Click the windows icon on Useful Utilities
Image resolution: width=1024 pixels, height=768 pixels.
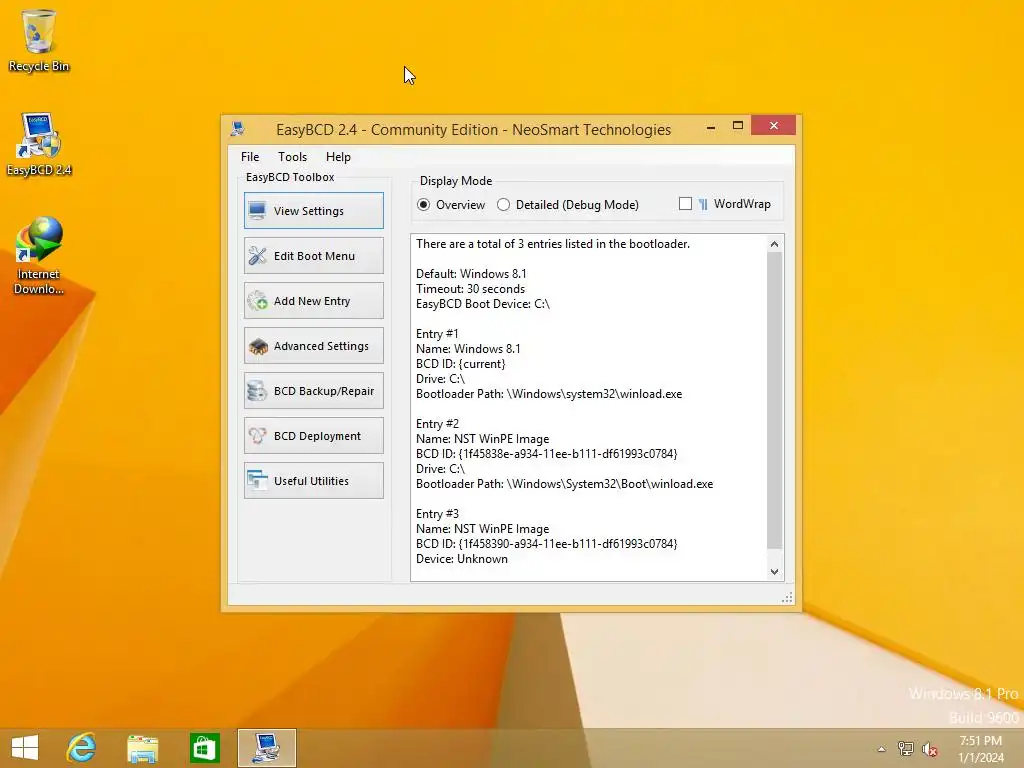[257, 481]
